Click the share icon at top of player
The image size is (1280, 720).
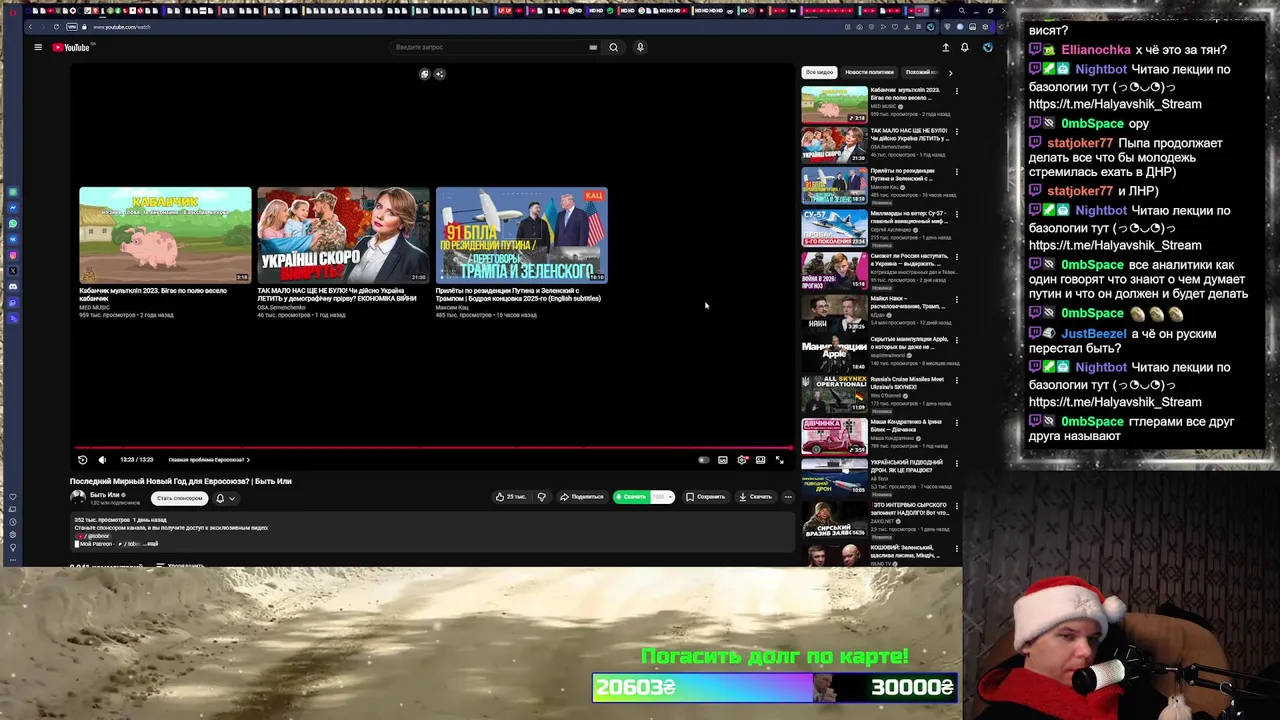[x=439, y=74]
